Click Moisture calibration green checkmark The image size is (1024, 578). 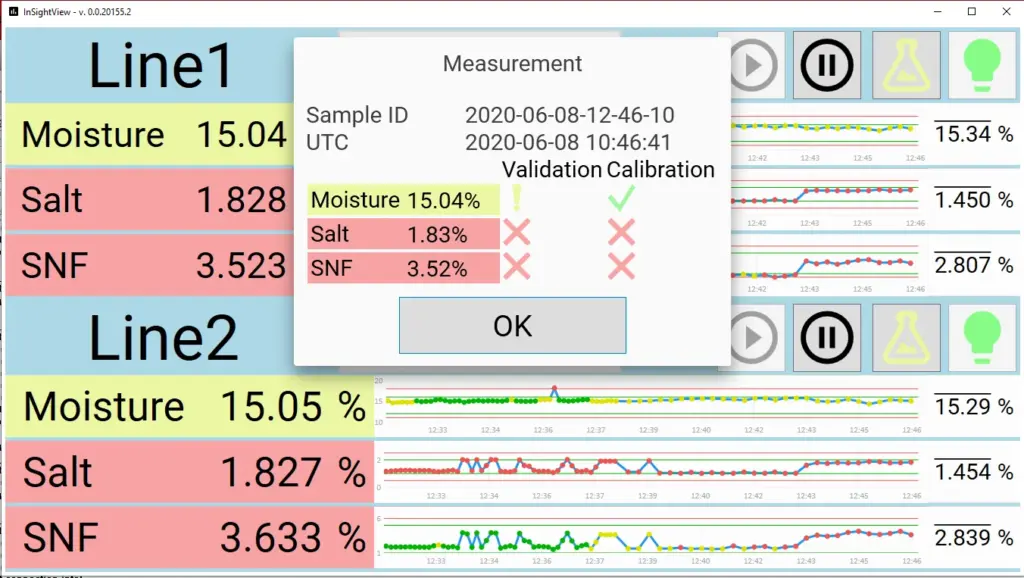[x=621, y=198]
